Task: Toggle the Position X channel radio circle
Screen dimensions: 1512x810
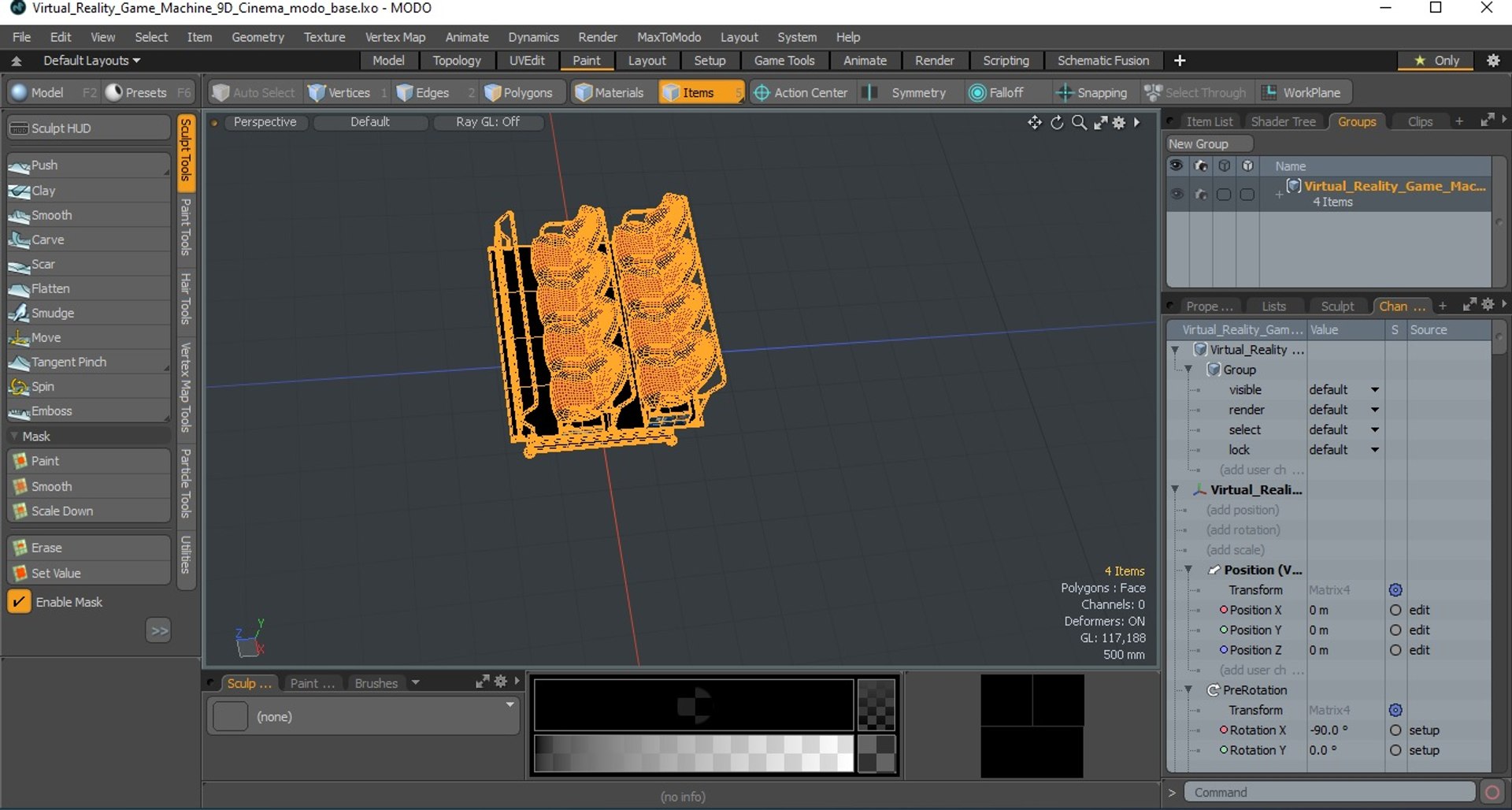Action: pos(1395,610)
